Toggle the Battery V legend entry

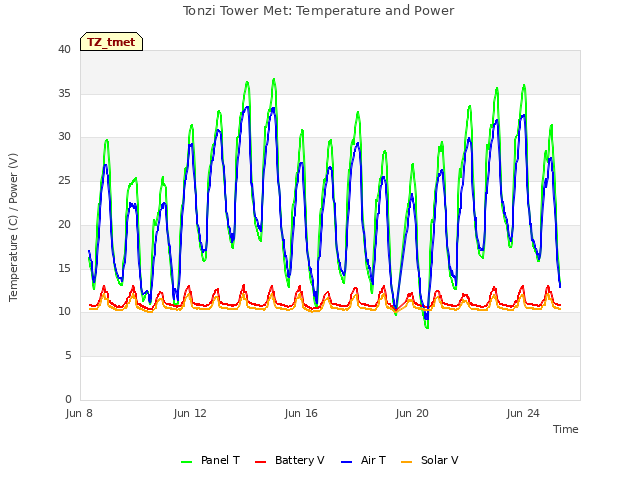coord(289,460)
